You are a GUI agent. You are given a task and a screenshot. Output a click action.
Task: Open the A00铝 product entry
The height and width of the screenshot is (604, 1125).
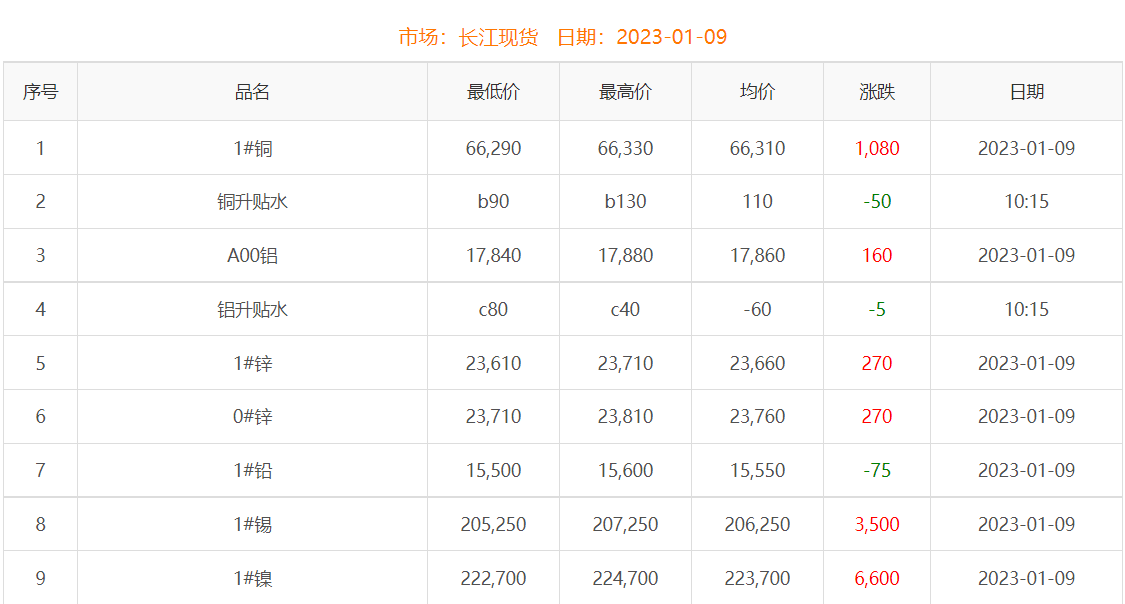252,256
